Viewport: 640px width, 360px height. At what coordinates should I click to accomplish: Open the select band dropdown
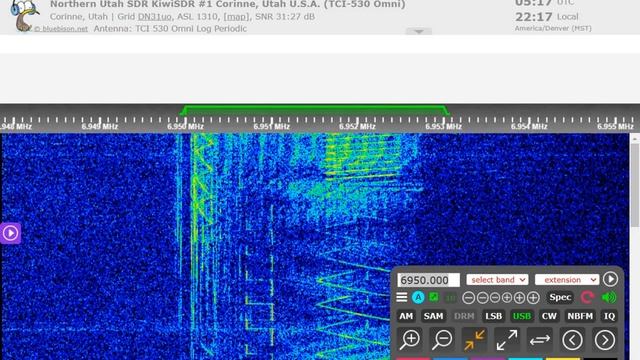click(497, 280)
